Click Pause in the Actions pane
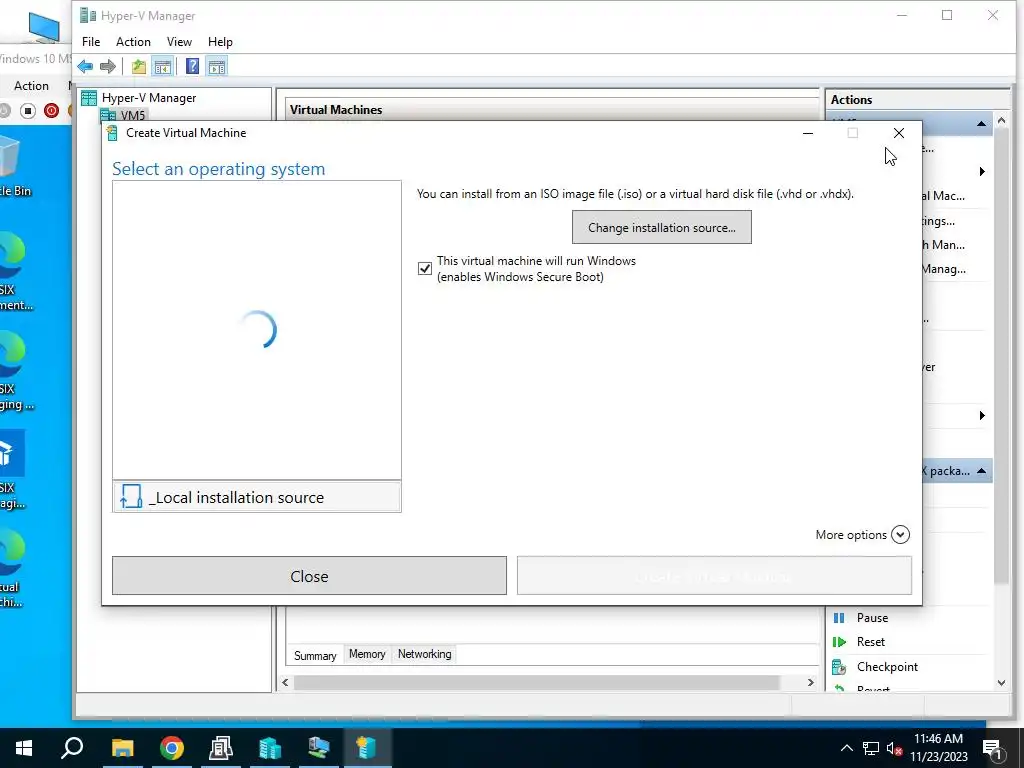The width and height of the screenshot is (1024, 768). click(872, 618)
